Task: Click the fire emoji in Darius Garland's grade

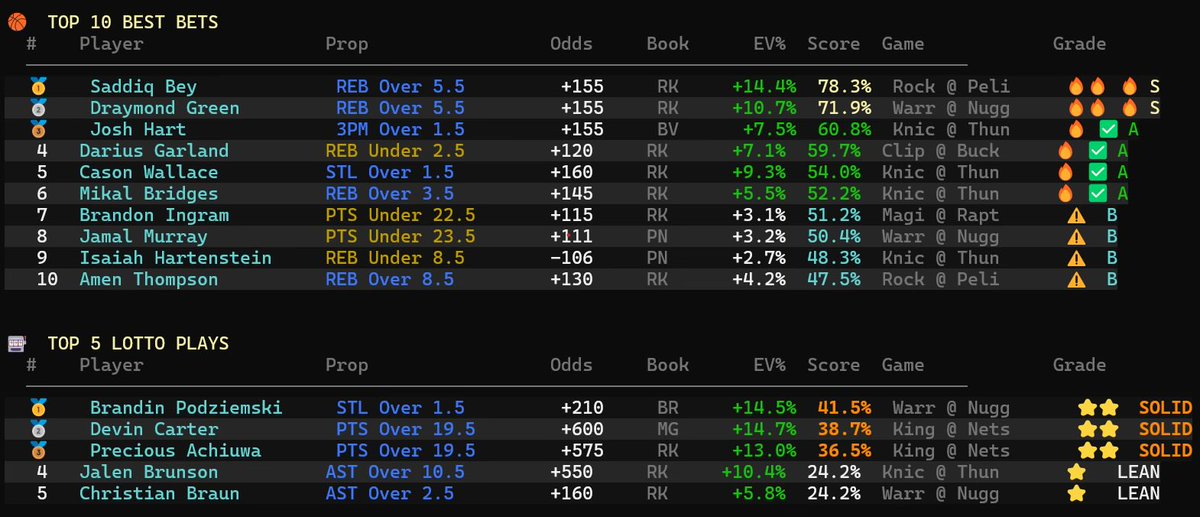Action: point(1066,151)
